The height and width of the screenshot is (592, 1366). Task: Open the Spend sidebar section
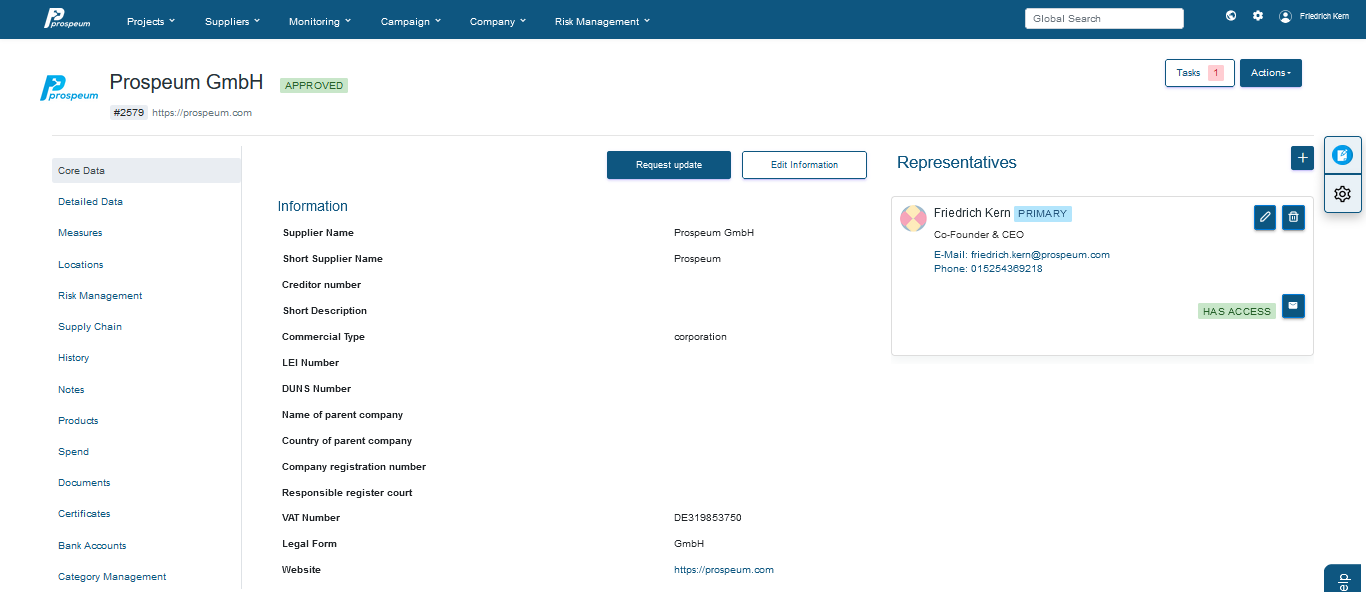(73, 452)
